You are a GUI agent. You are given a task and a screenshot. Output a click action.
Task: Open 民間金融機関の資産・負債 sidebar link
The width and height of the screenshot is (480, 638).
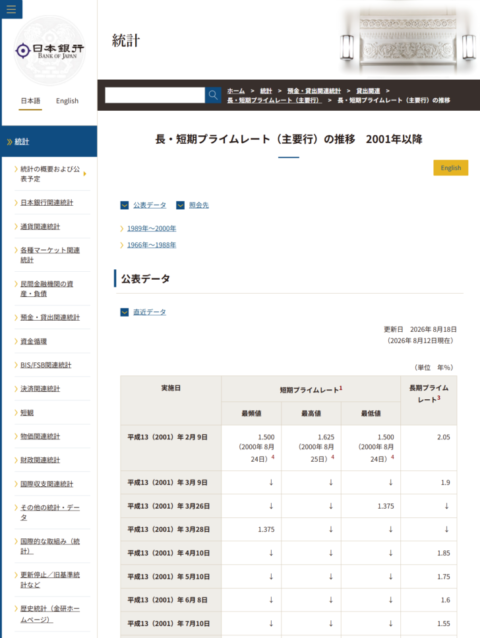point(47,289)
